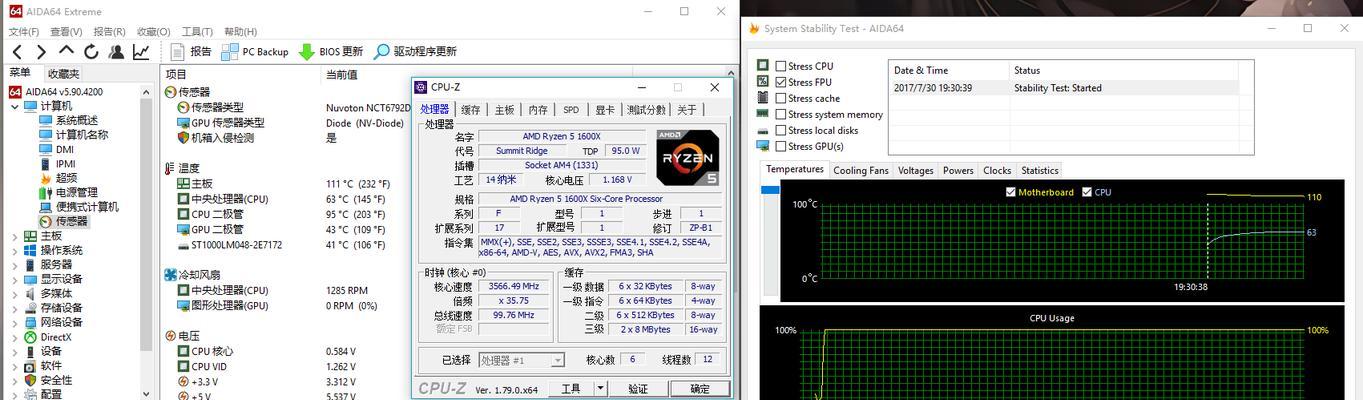
Task: Click the up-level arrow in AIDA64 toolbar
Action: [66, 51]
